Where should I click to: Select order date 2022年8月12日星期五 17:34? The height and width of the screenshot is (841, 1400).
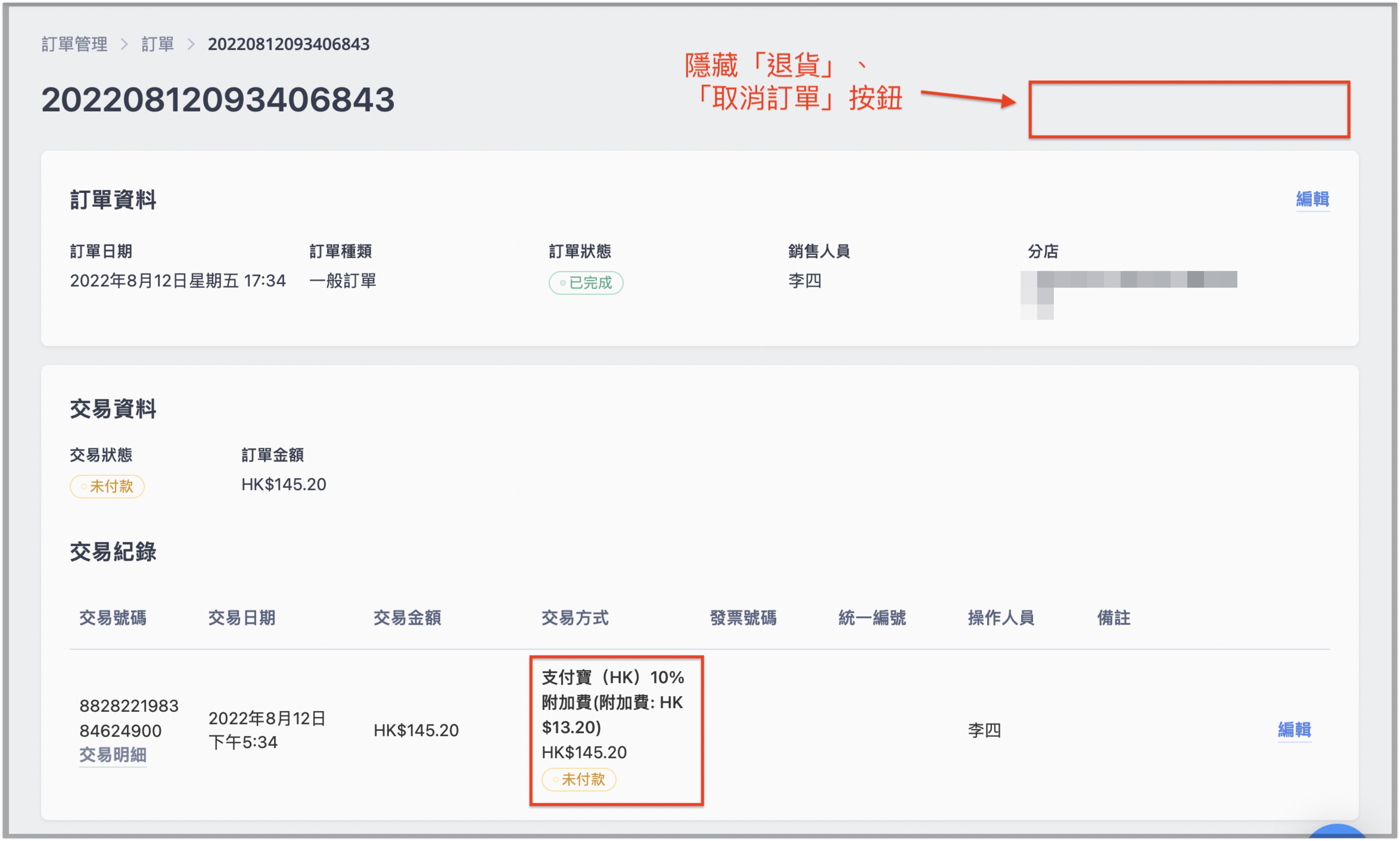coord(178,281)
